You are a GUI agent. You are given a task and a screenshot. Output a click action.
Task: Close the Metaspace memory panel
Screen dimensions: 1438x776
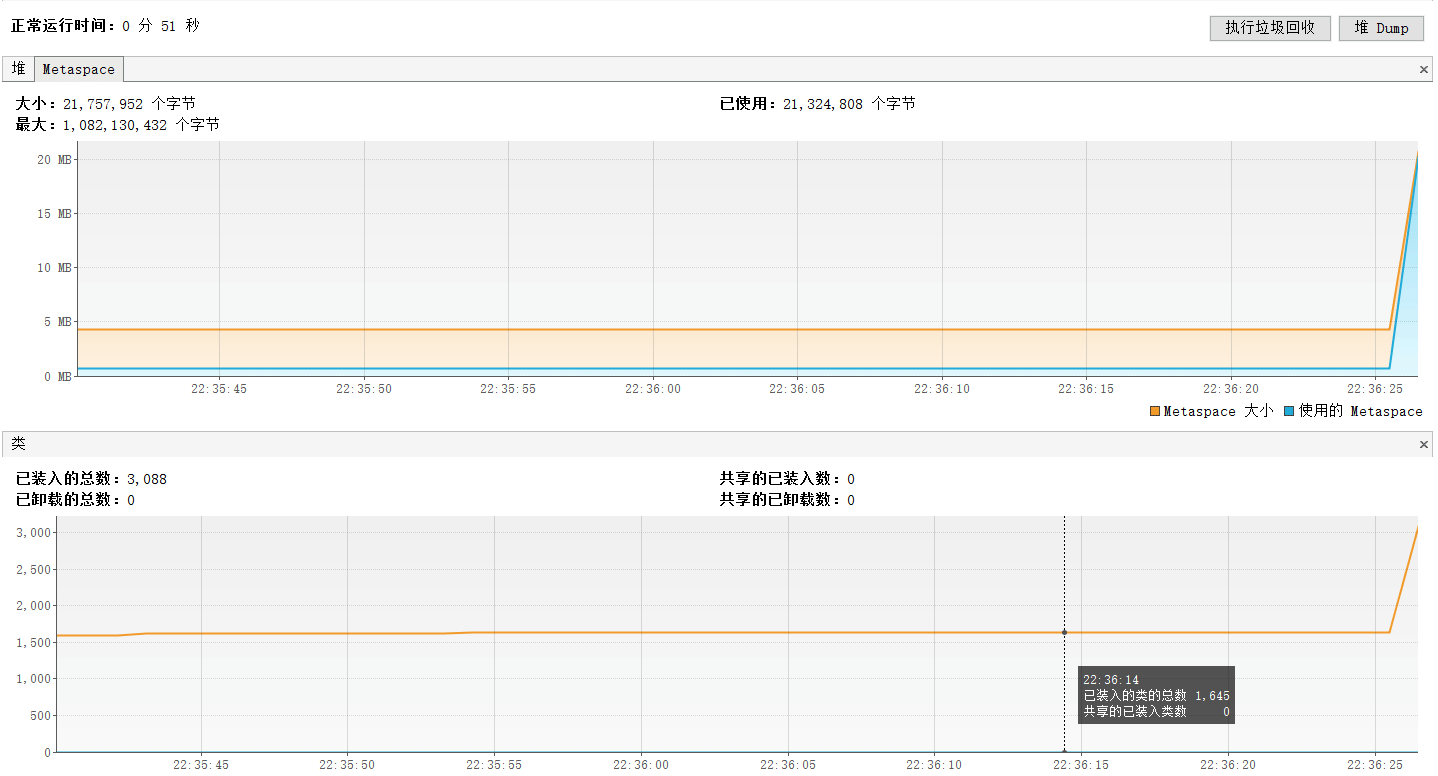(1424, 70)
